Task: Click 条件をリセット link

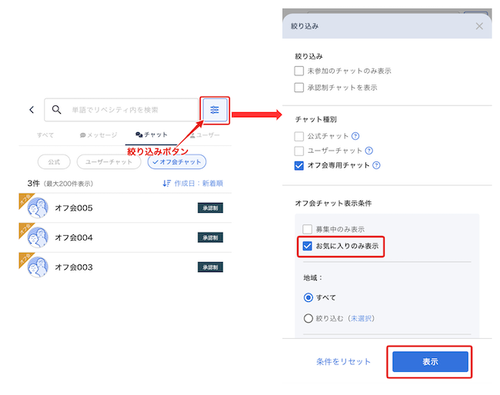Action: pyautogui.click(x=343, y=362)
